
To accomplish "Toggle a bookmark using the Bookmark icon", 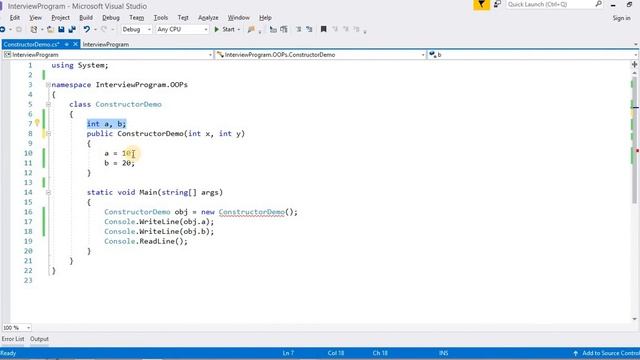I will pyautogui.click(x=324, y=29).
